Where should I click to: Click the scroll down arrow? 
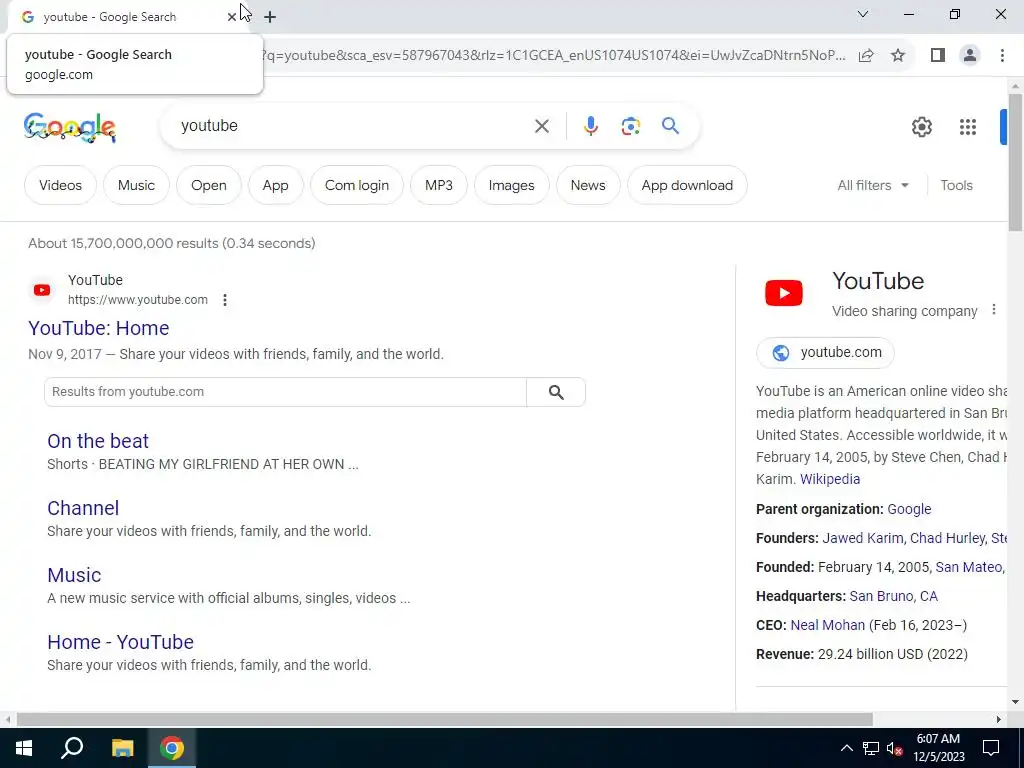1016,702
